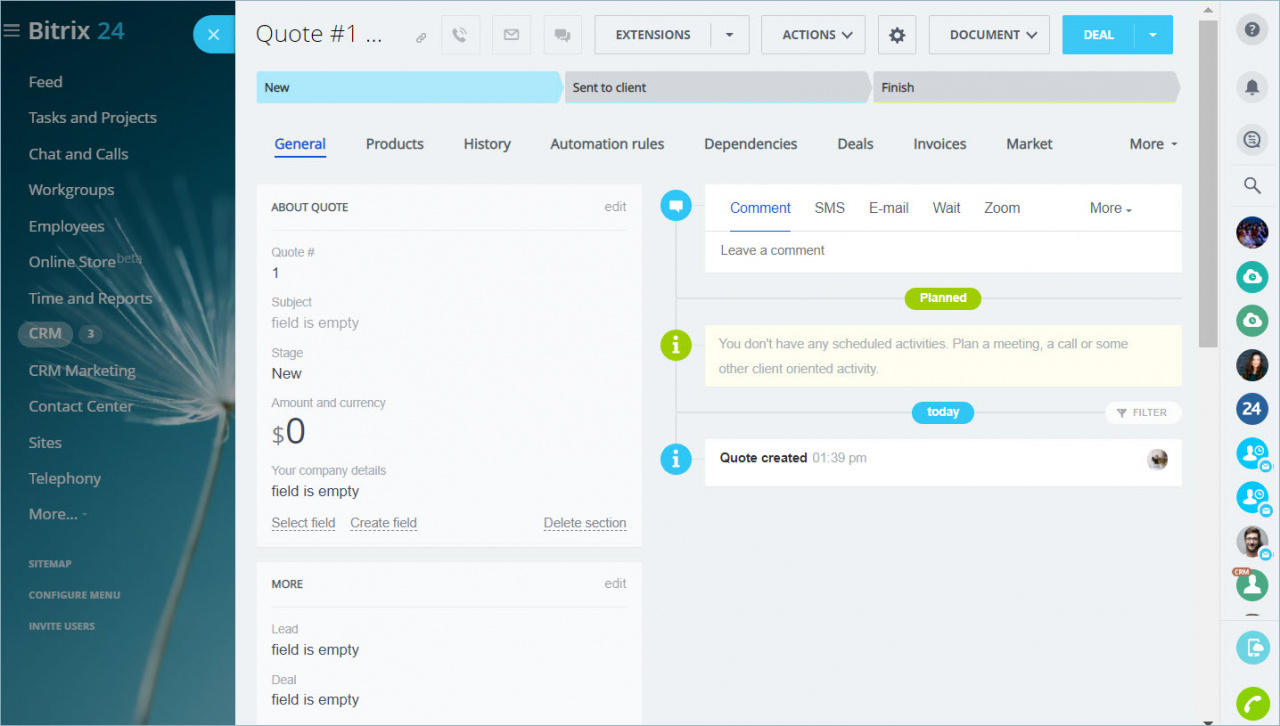Click the user avatar on Quote created entry
1280x726 pixels.
pyautogui.click(x=1157, y=459)
